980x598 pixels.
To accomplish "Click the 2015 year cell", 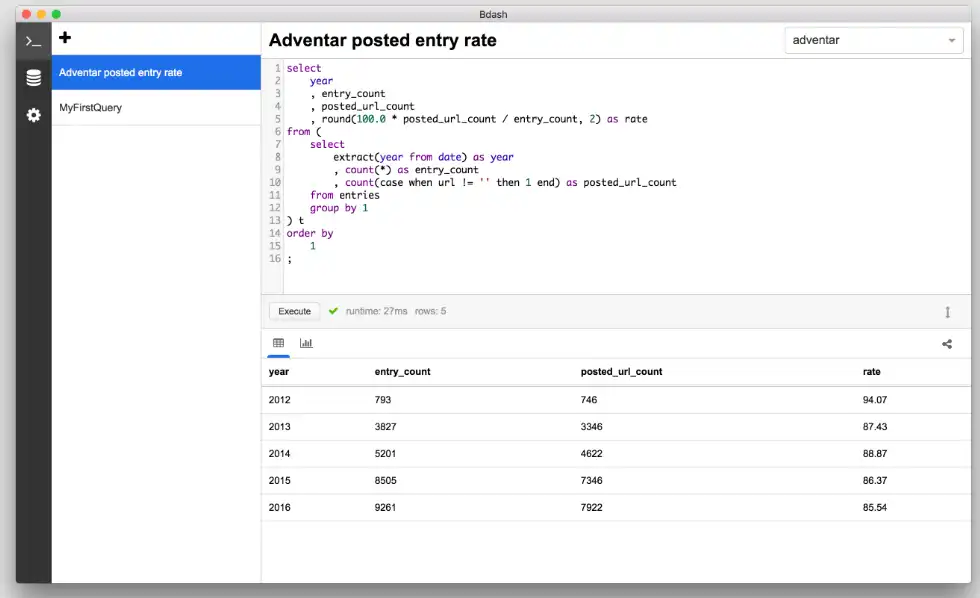I will coord(279,481).
